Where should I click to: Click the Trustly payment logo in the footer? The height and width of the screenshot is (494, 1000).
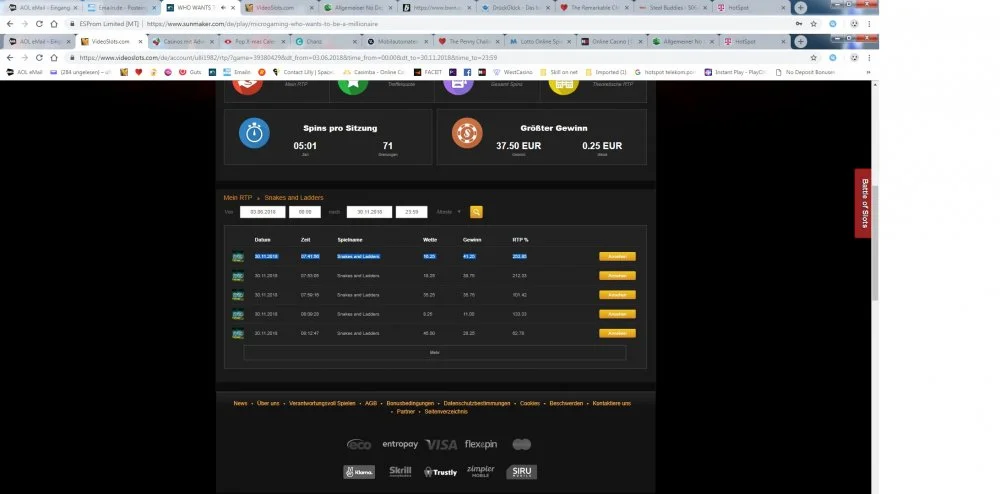pyautogui.click(x=440, y=472)
